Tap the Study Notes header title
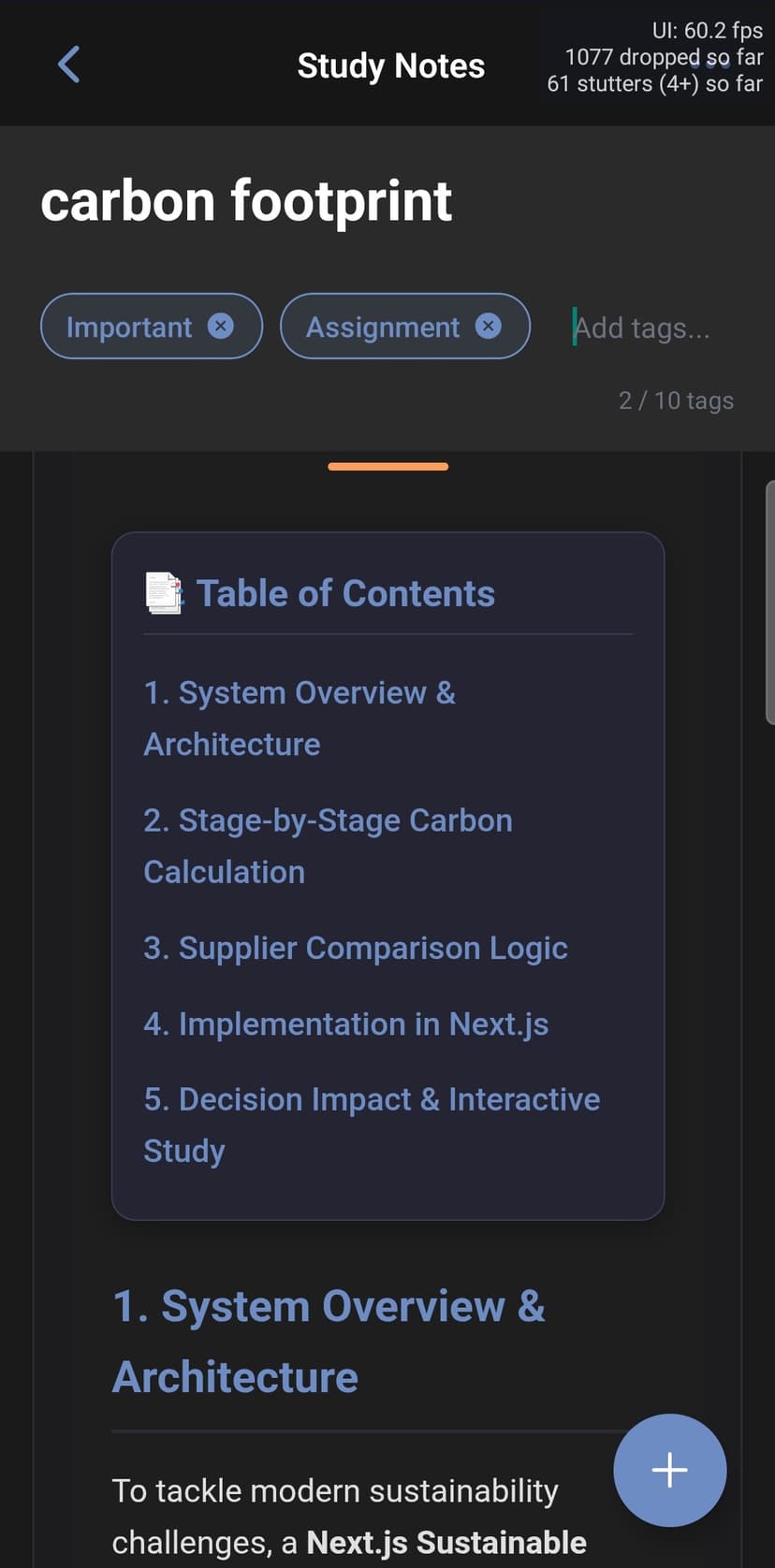775x1568 pixels. click(x=391, y=65)
